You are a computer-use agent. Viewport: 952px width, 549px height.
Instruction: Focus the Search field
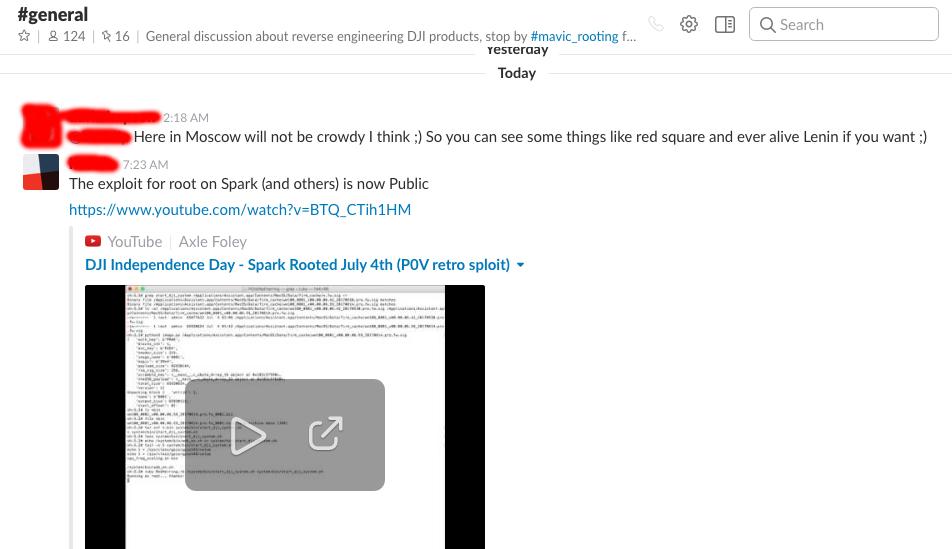[x=844, y=24]
